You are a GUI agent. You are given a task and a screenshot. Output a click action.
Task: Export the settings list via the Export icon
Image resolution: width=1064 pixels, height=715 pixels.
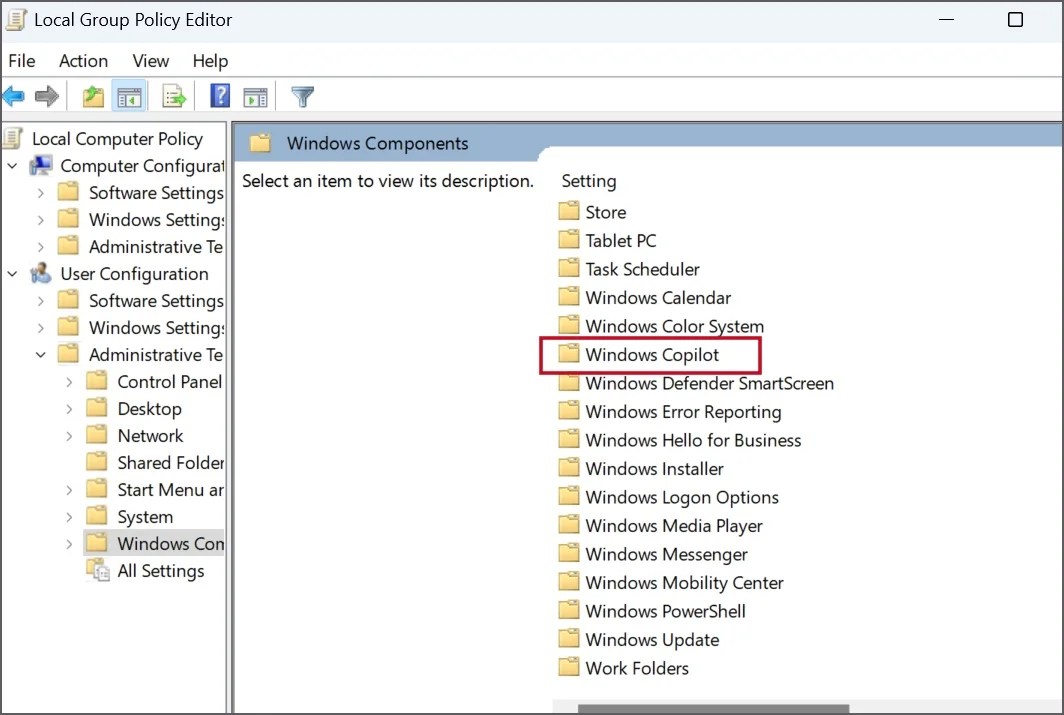tap(173, 96)
